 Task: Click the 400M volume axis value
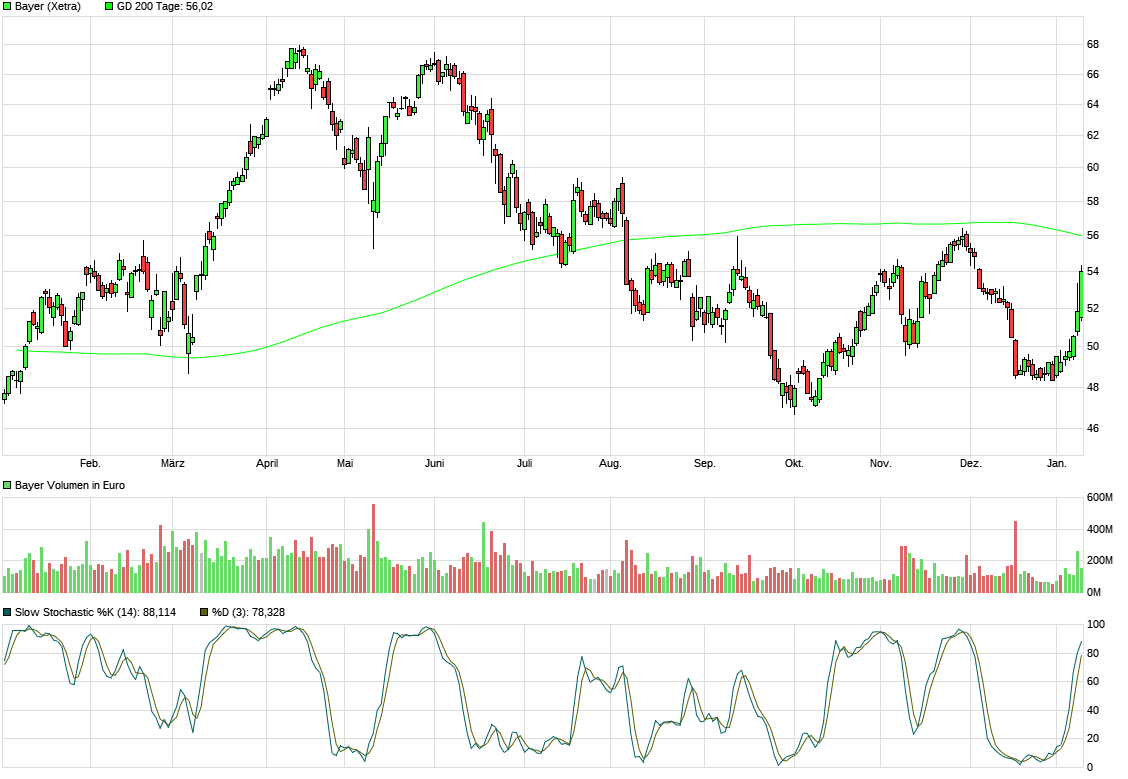click(x=1099, y=529)
